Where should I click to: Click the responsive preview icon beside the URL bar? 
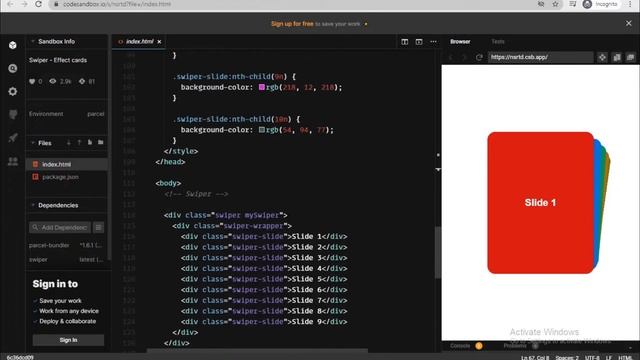(x=617, y=58)
